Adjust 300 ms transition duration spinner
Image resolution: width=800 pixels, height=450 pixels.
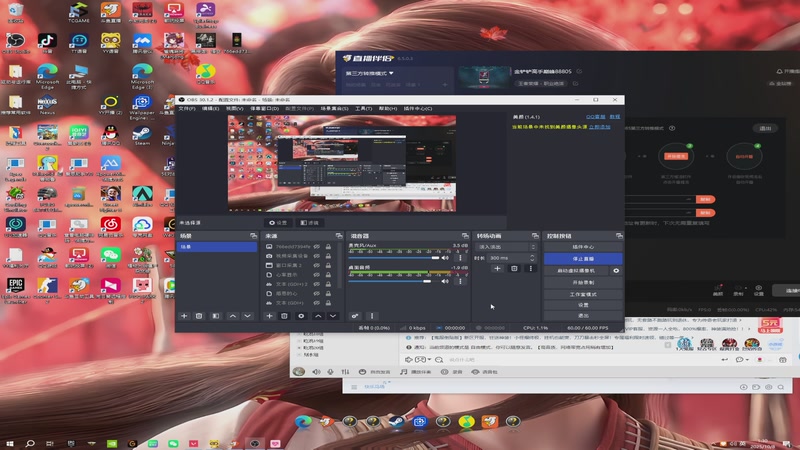(x=532, y=258)
